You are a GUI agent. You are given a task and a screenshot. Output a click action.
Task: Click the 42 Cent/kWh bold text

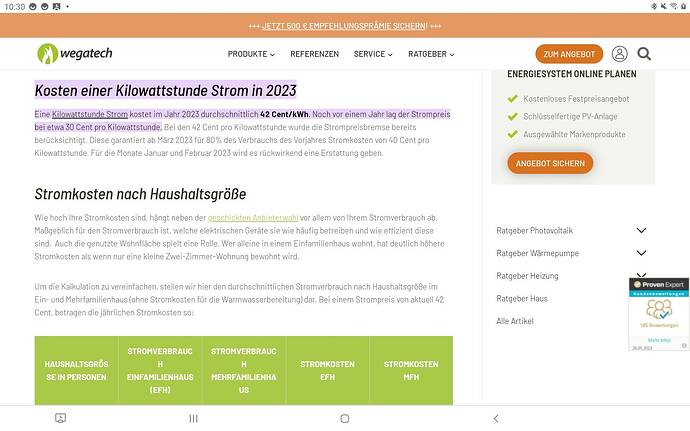(284, 114)
